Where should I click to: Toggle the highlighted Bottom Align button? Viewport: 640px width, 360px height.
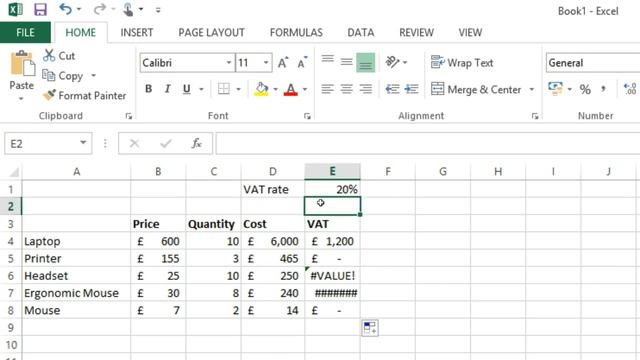[365, 62]
